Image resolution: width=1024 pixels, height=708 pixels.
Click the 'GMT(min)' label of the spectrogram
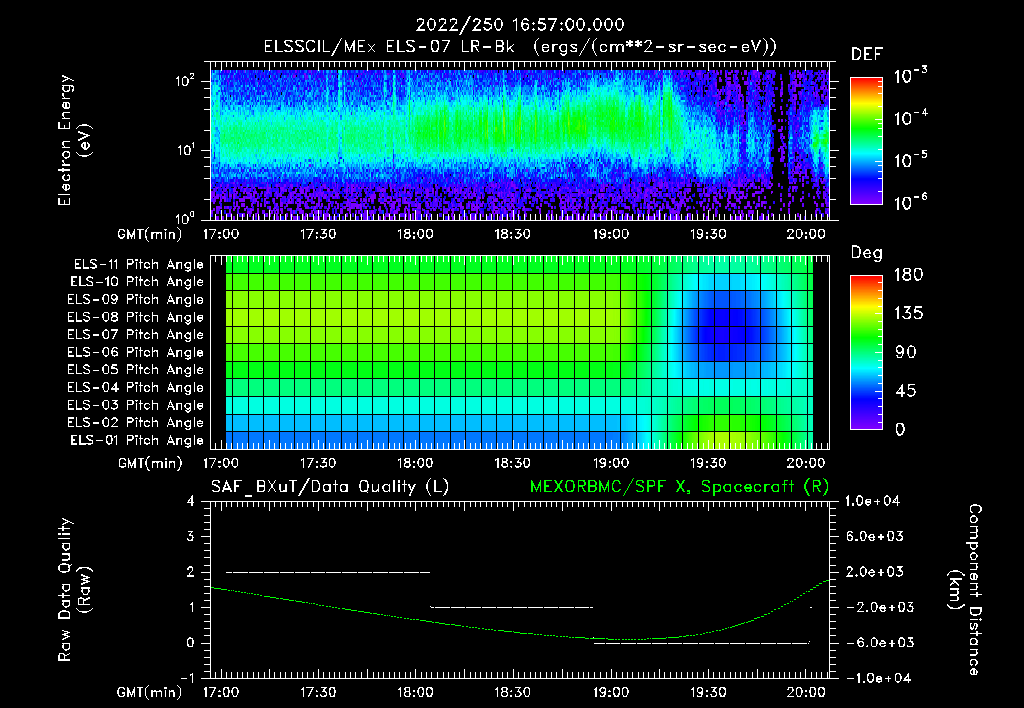pyautogui.click(x=149, y=234)
